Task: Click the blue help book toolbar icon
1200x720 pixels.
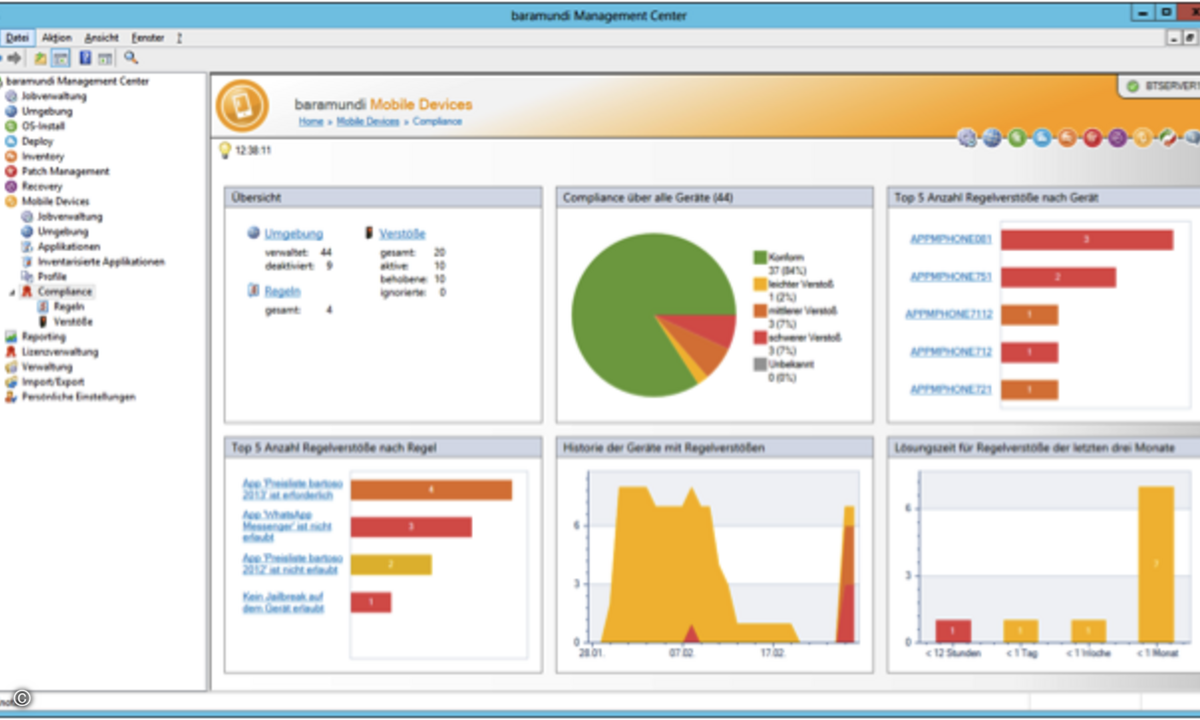Action: click(86, 58)
